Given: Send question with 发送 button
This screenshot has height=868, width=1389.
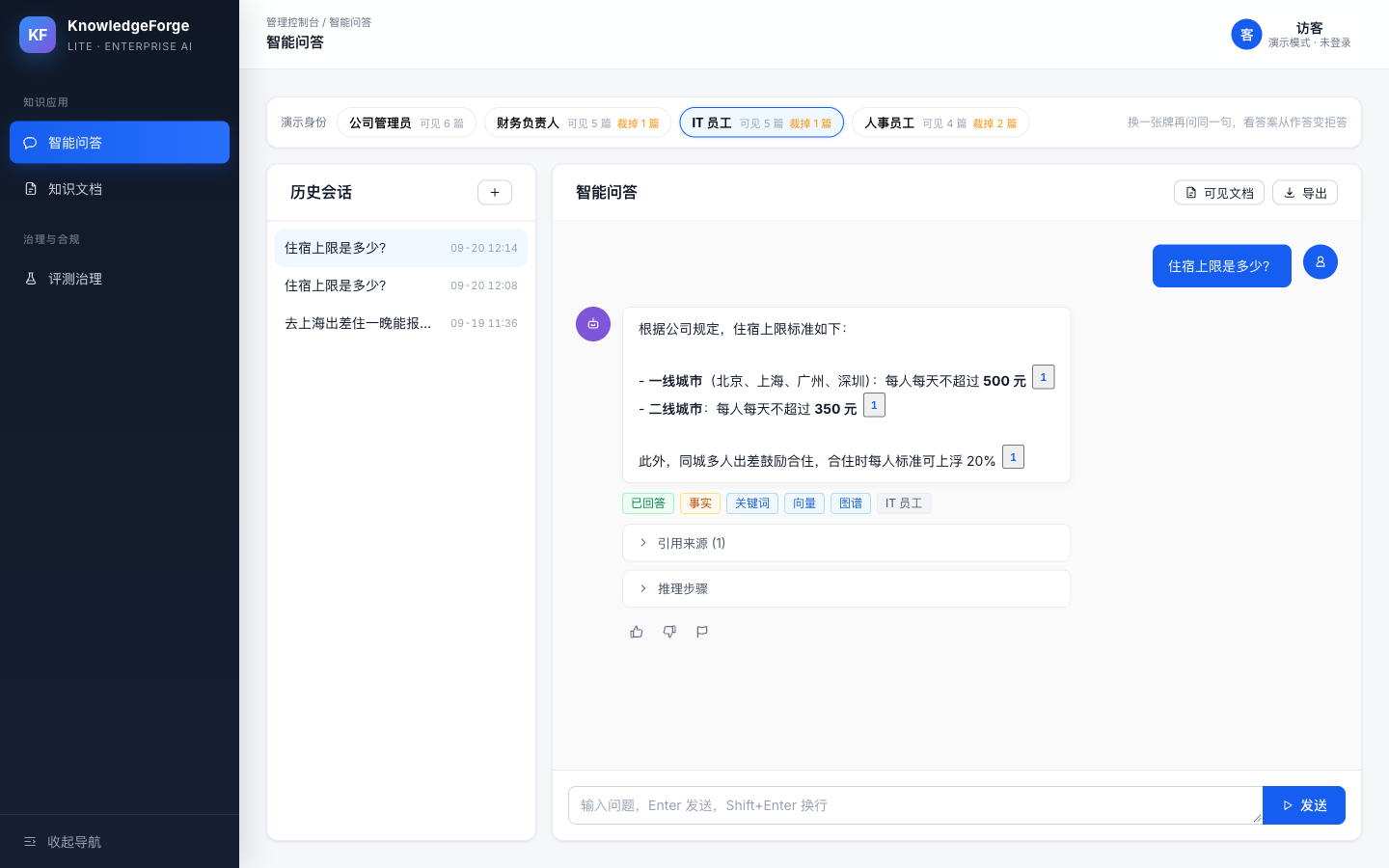Looking at the screenshot, I should point(1304,805).
